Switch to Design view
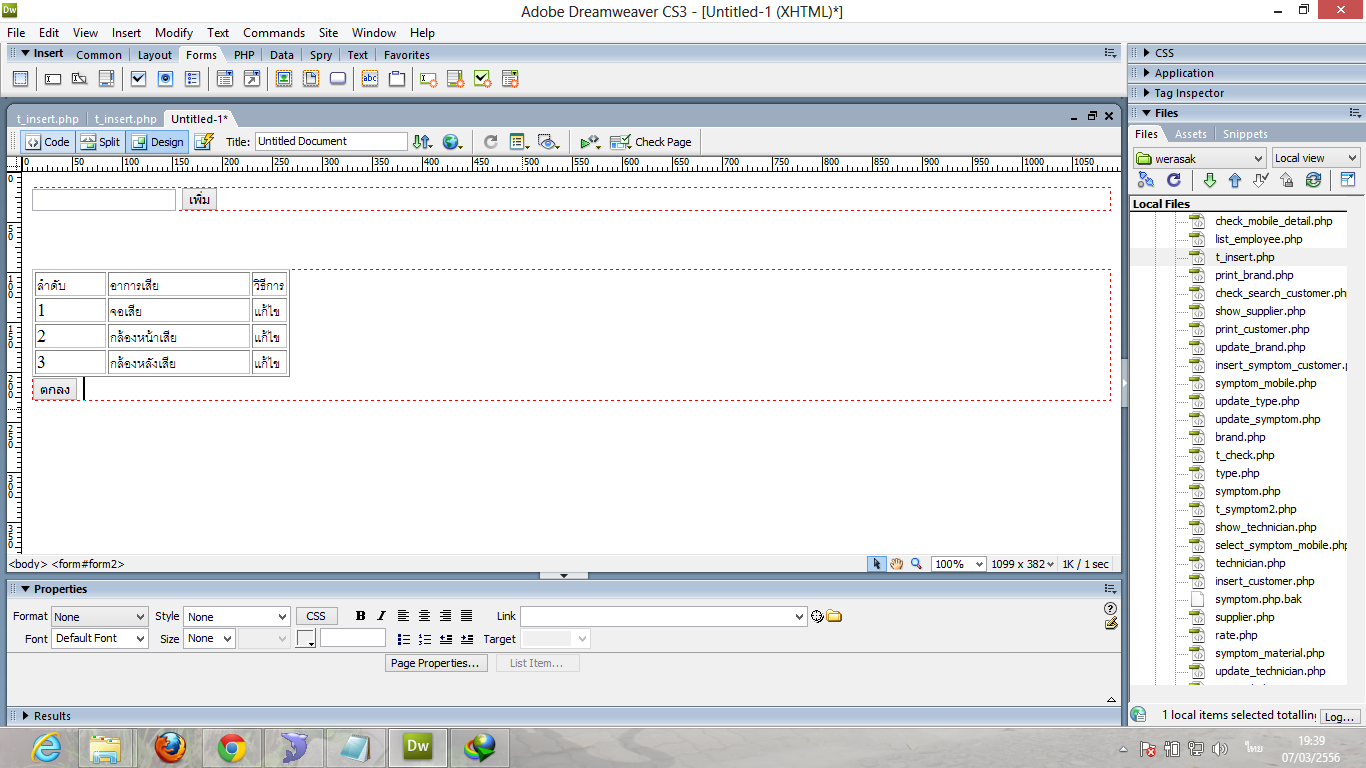Image resolution: width=1366 pixels, height=768 pixels. click(157, 142)
